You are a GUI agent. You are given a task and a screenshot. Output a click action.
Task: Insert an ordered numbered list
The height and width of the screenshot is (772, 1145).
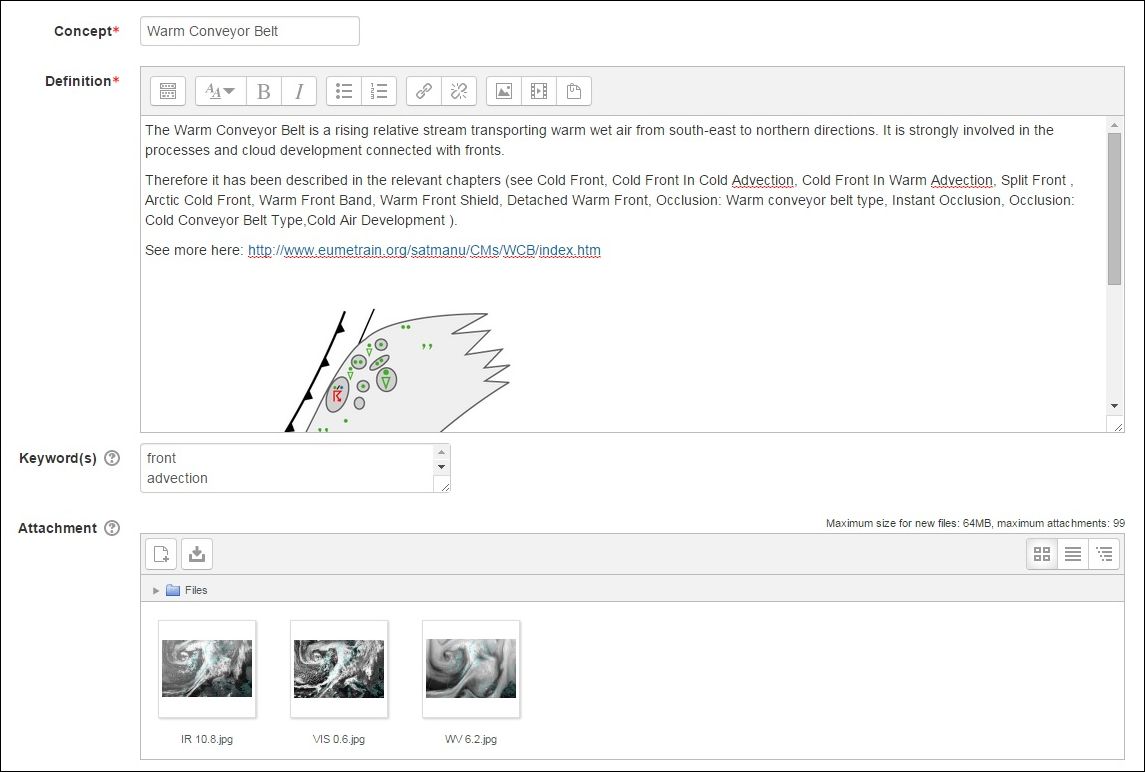[379, 91]
